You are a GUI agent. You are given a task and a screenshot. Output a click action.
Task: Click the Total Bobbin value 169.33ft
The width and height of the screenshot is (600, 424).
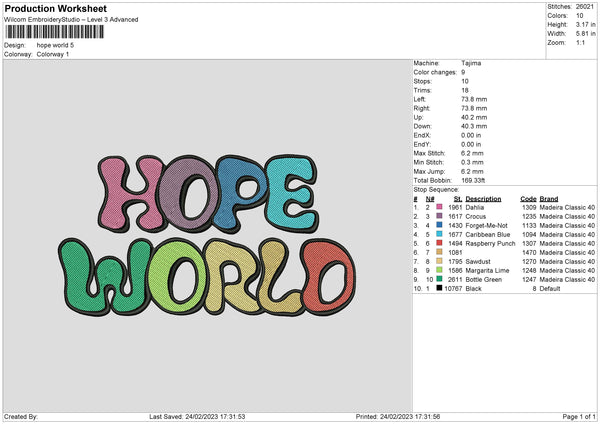tap(473, 180)
